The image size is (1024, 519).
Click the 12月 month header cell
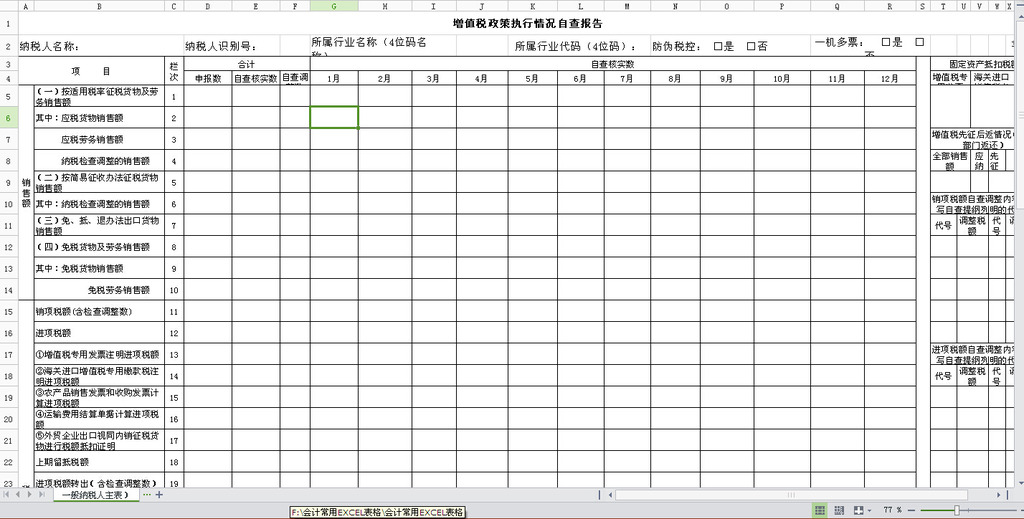click(889, 78)
